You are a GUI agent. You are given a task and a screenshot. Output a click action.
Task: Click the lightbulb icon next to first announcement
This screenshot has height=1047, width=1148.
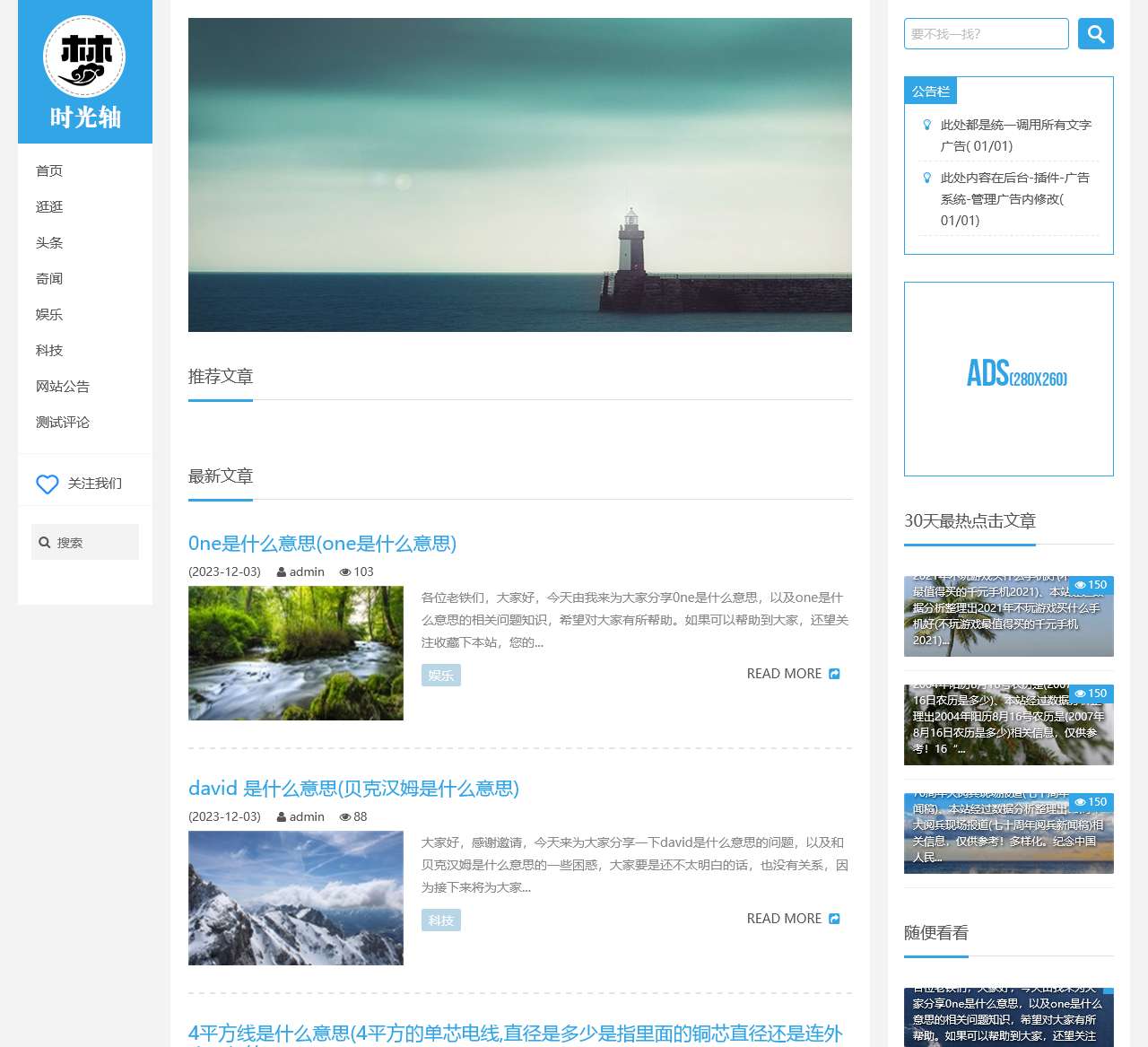pos(927,126)
